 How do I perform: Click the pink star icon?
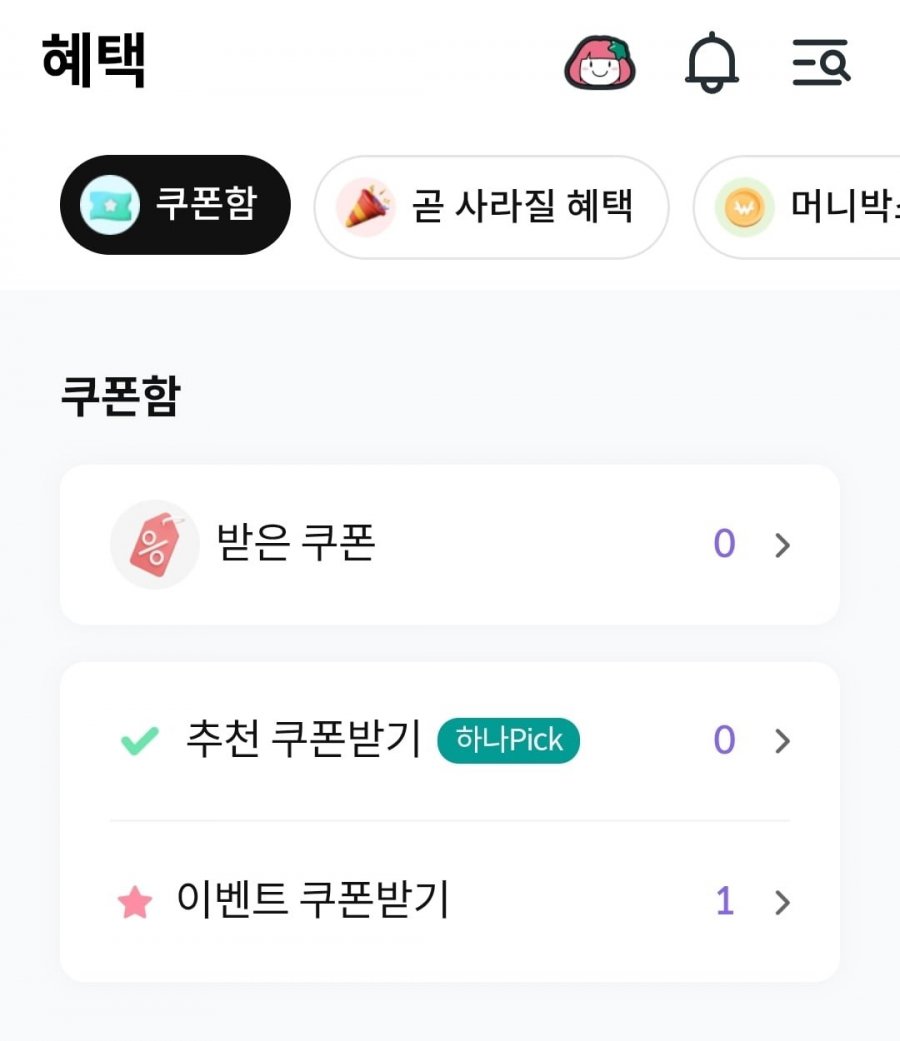coord(135,902)
